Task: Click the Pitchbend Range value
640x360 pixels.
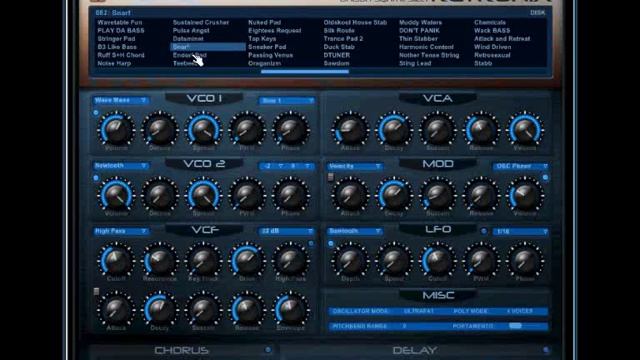Action: pyautogui.click(x=404, y=326)
